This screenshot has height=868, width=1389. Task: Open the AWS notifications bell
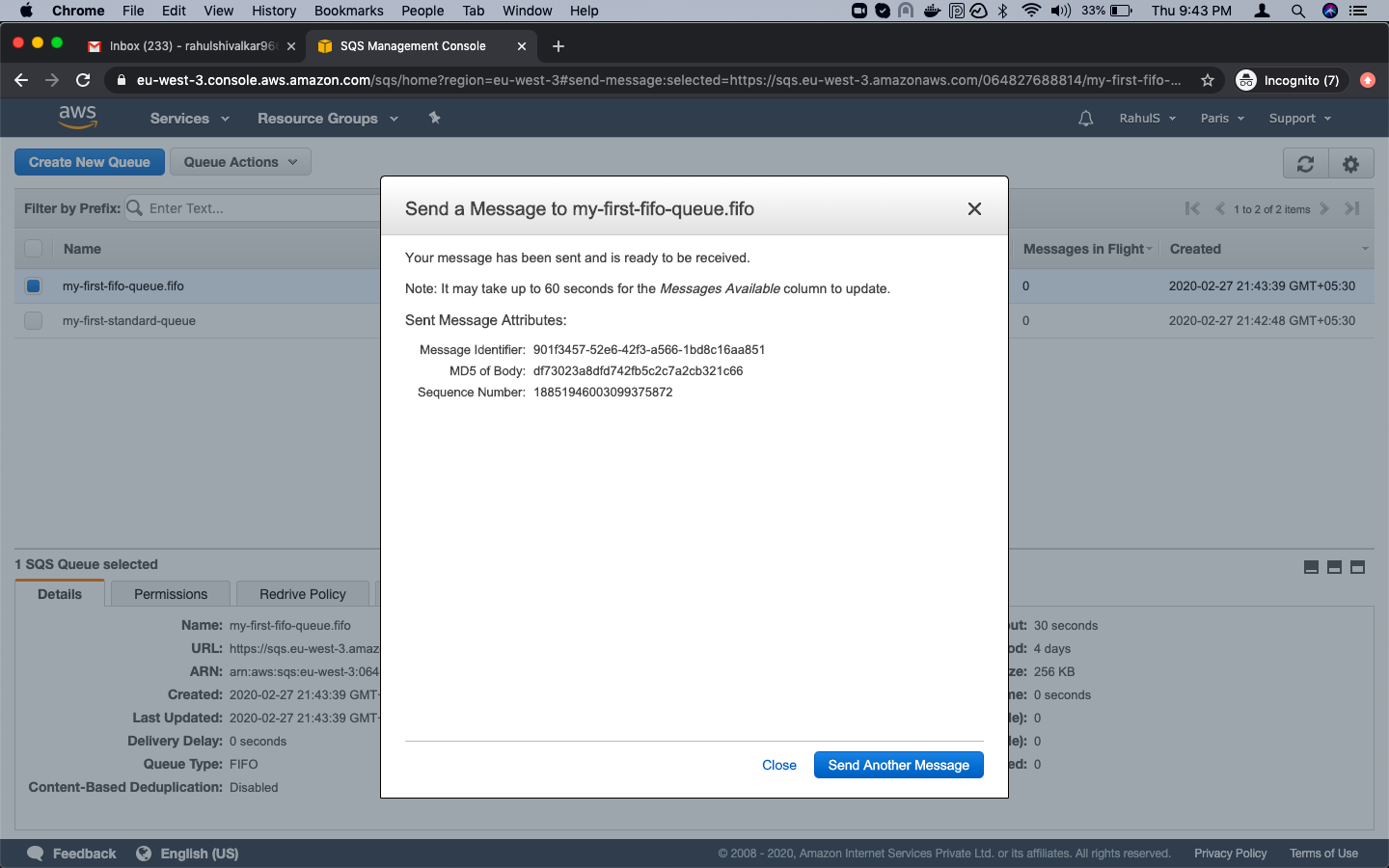(1085, 118)
